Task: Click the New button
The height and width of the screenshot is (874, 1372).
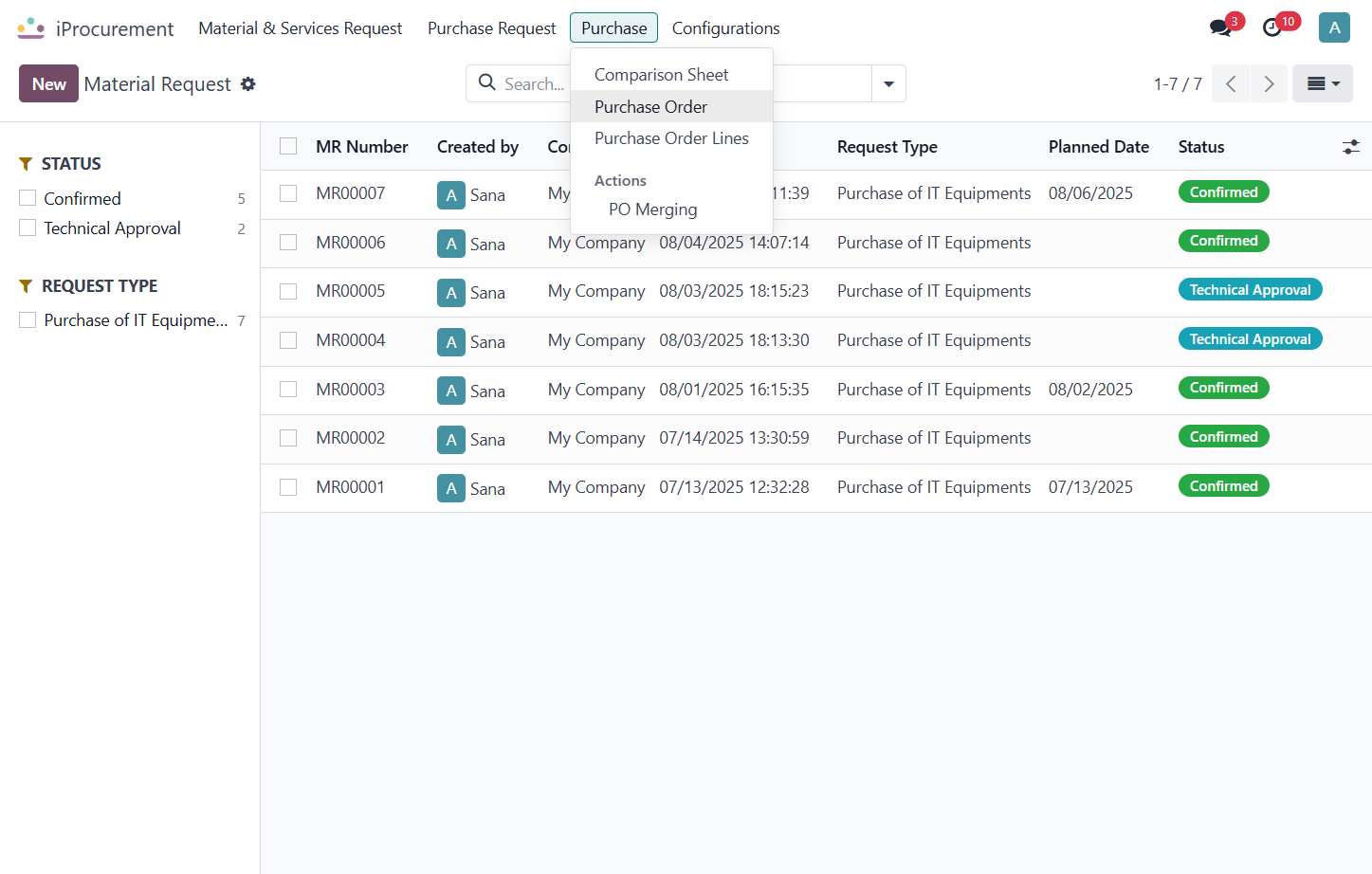Action: click(48, 83)
